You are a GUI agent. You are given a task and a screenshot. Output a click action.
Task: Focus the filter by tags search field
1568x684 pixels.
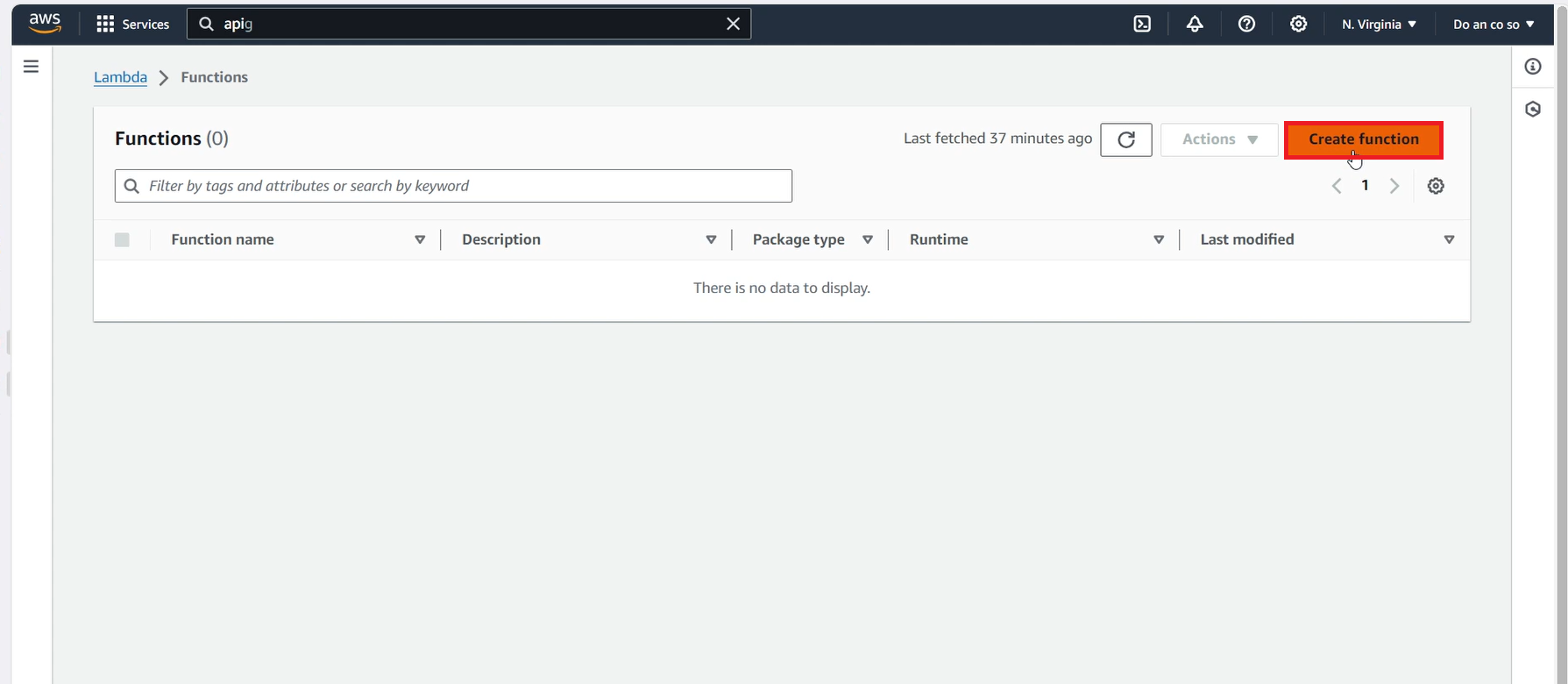click(465, 186)
